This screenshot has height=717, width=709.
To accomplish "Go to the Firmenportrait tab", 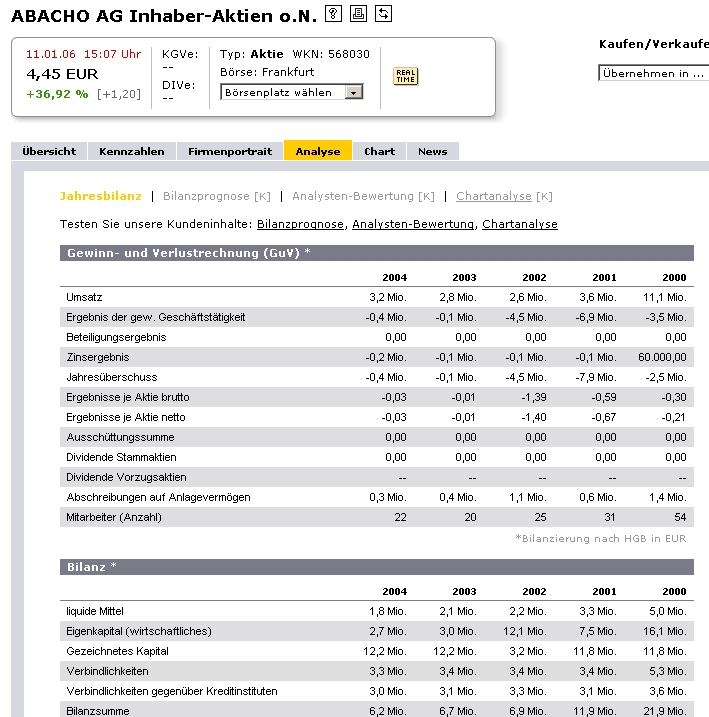I will [230, 151].
